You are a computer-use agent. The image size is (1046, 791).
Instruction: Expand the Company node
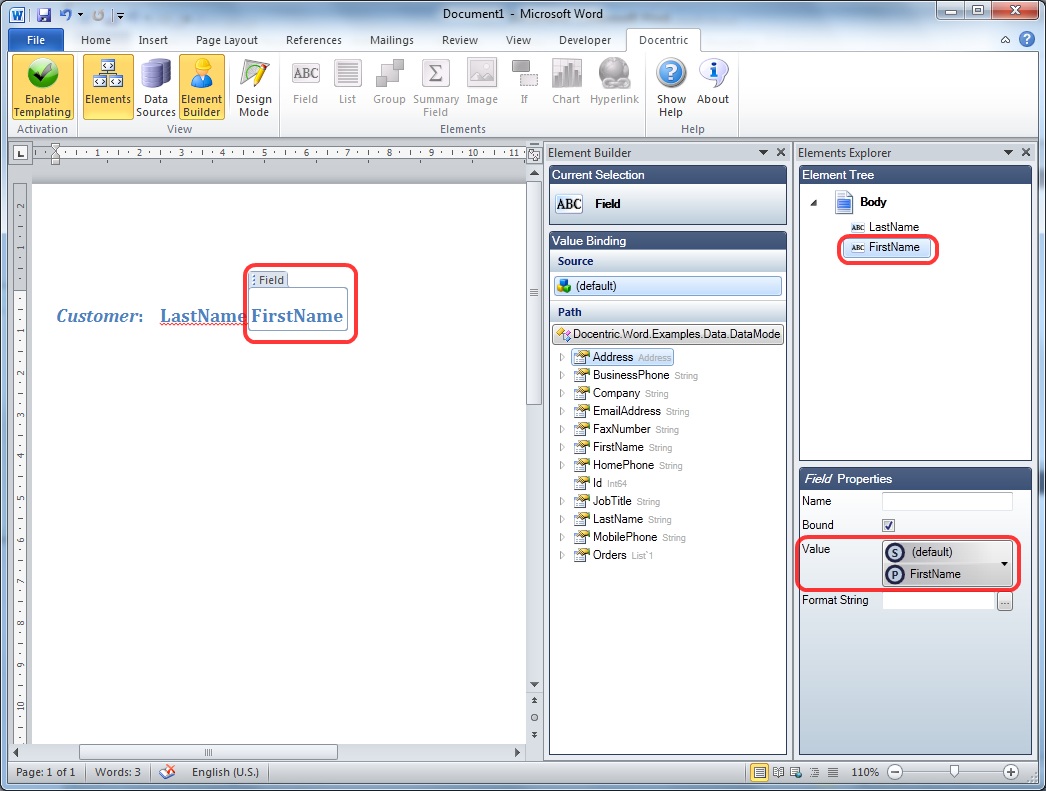click(562, 393)
